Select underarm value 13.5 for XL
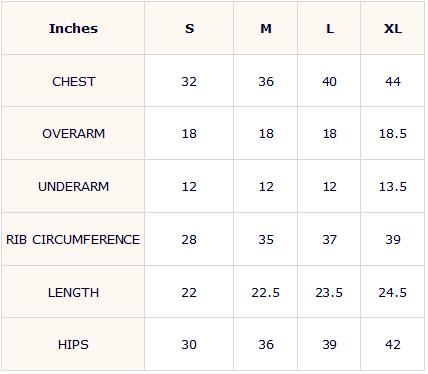428x374 pixels. (393, 186)
